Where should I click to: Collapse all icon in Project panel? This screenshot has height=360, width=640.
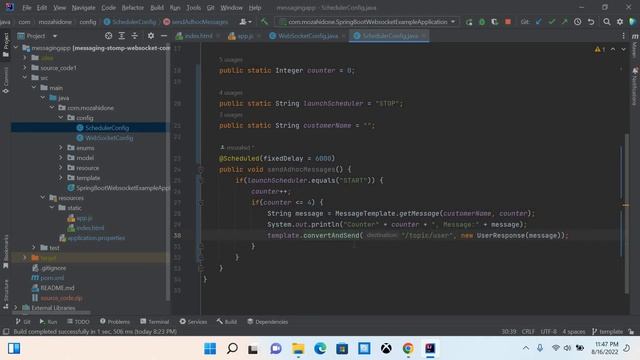coord(135,36)
